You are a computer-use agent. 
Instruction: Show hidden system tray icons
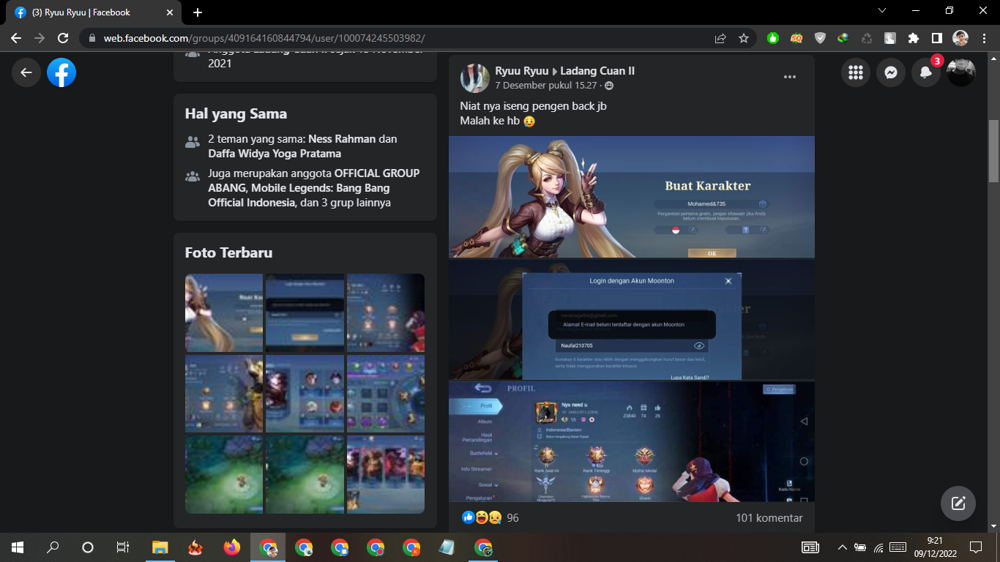(x=842, y=547)
